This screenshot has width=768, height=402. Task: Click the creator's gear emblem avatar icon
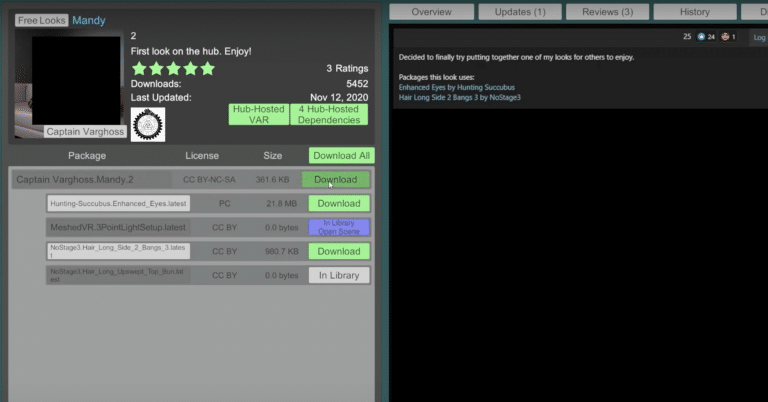click(x=148, y=125)
